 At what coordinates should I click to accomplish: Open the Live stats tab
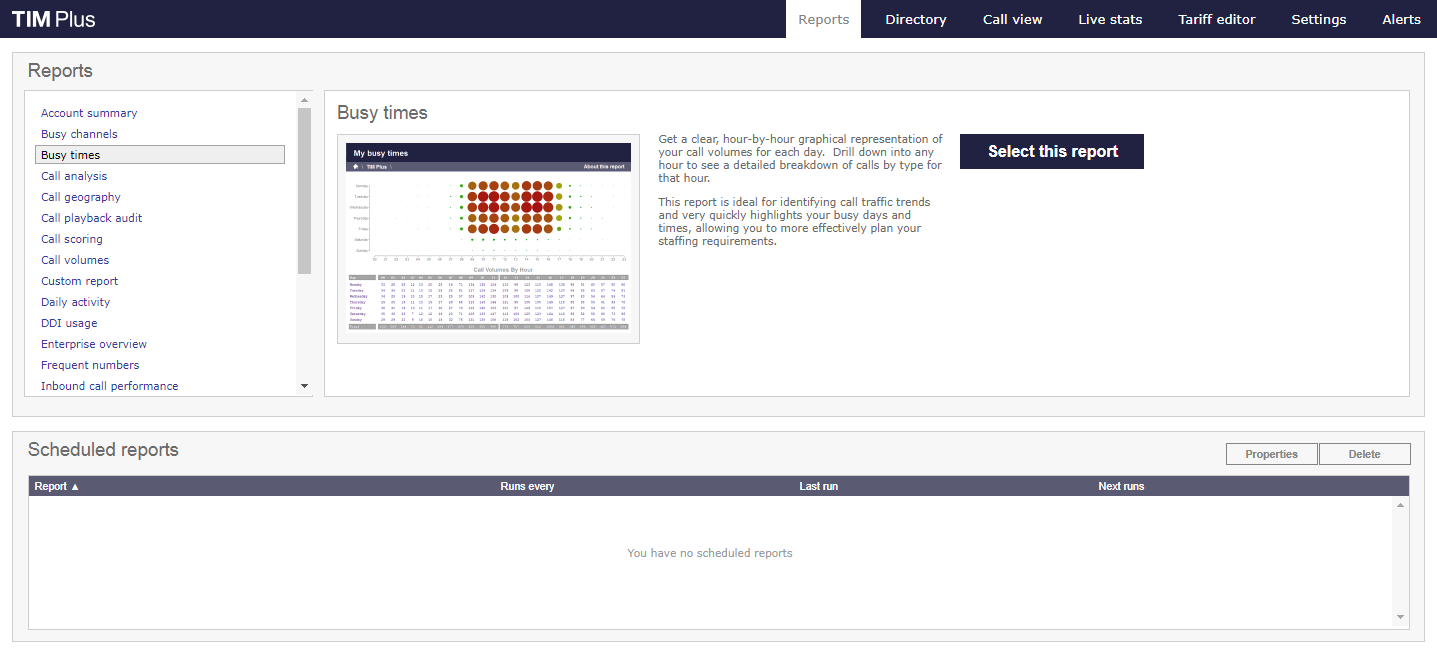1110,19
